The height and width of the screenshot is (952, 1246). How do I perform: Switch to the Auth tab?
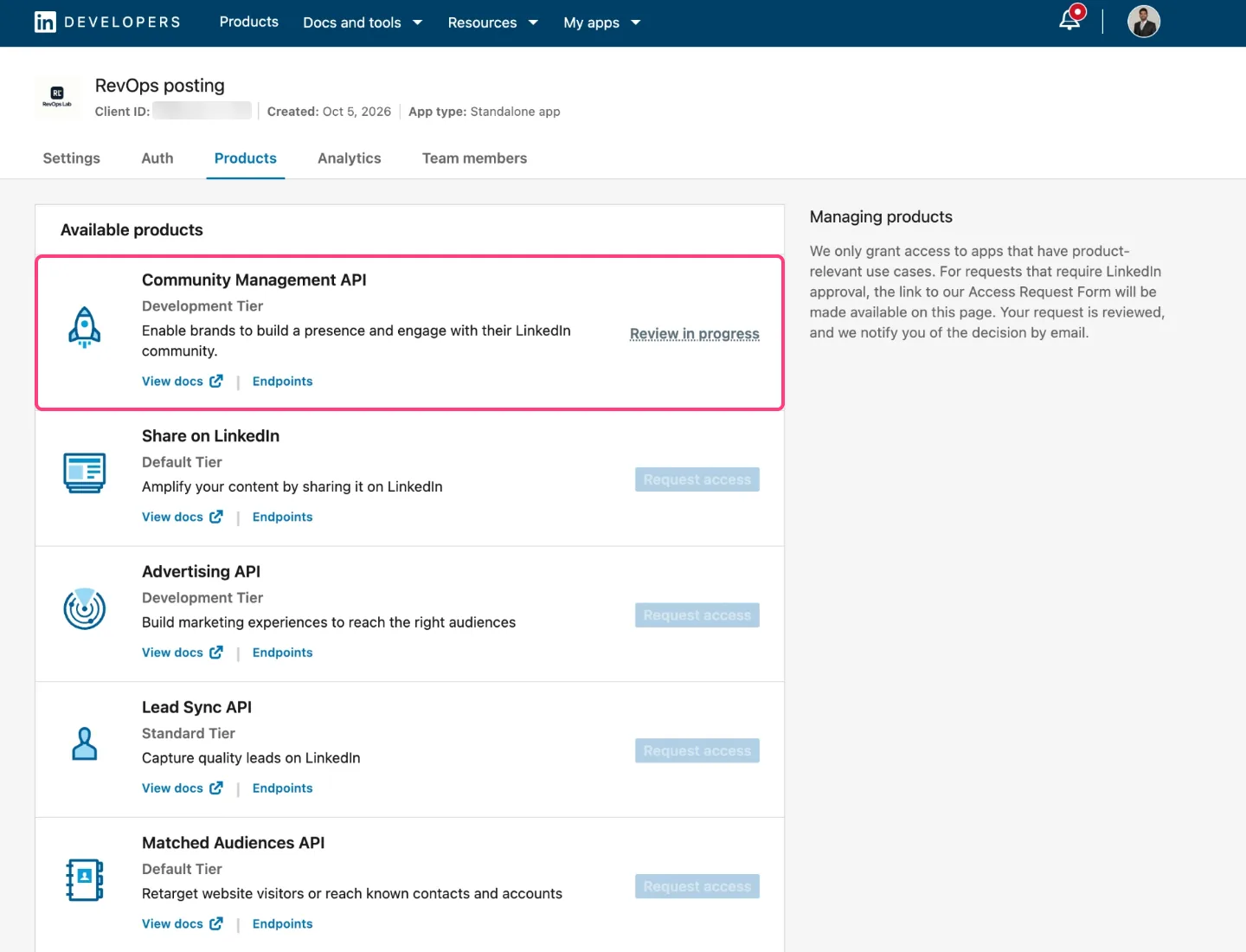[157, 158]
